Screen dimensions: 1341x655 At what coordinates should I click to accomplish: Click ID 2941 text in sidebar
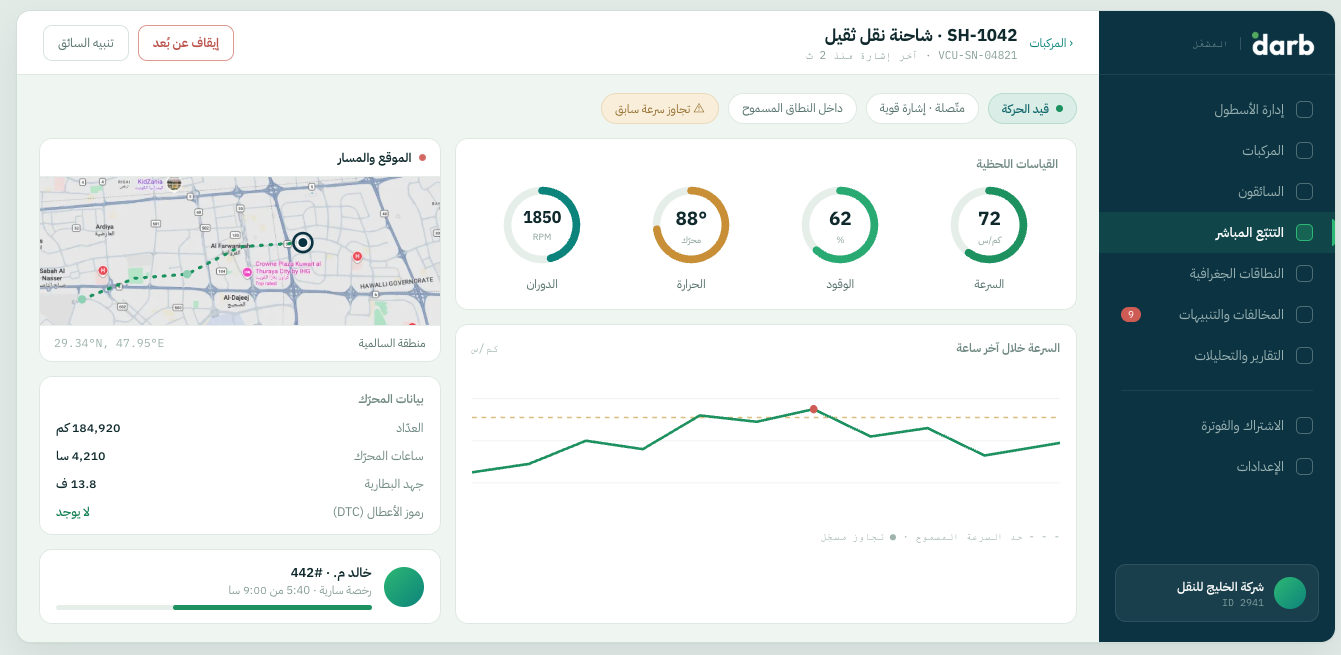(1243, 603)
